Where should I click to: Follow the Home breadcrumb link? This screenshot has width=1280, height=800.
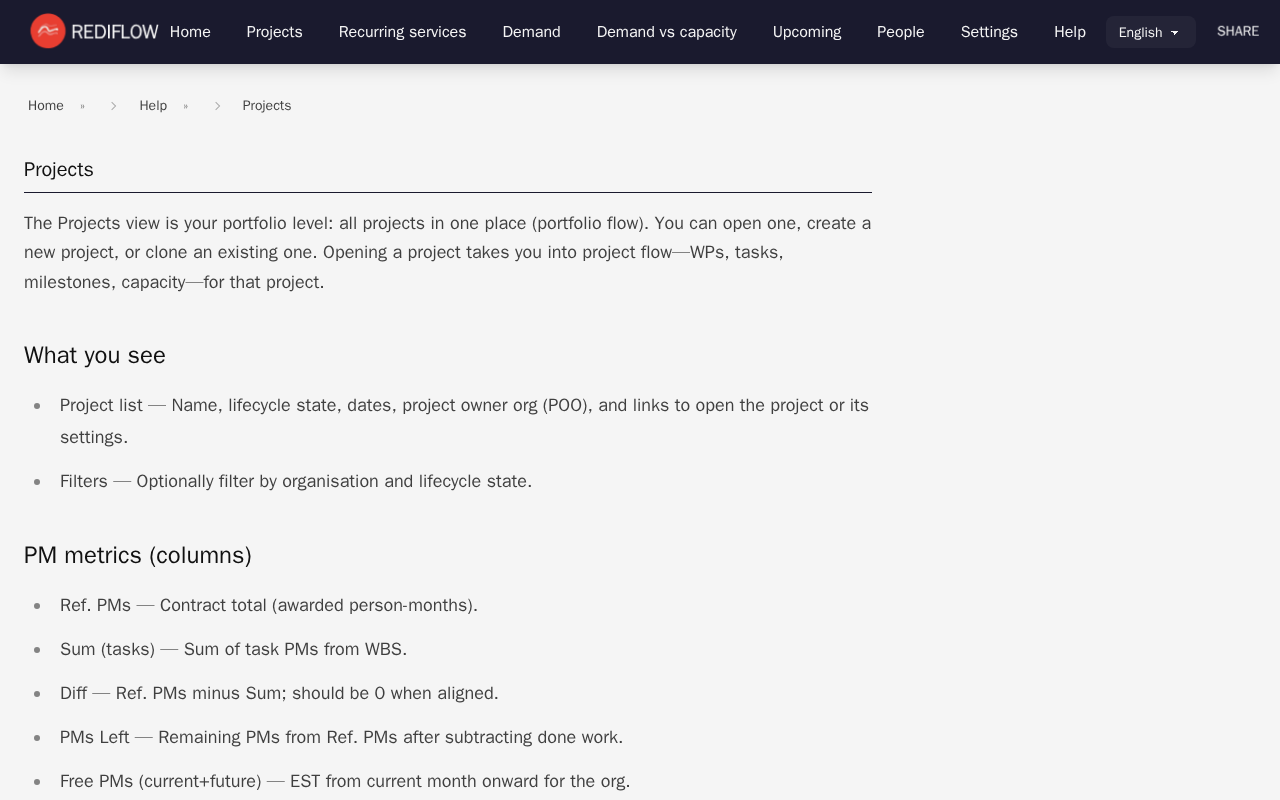pos(46,106)
